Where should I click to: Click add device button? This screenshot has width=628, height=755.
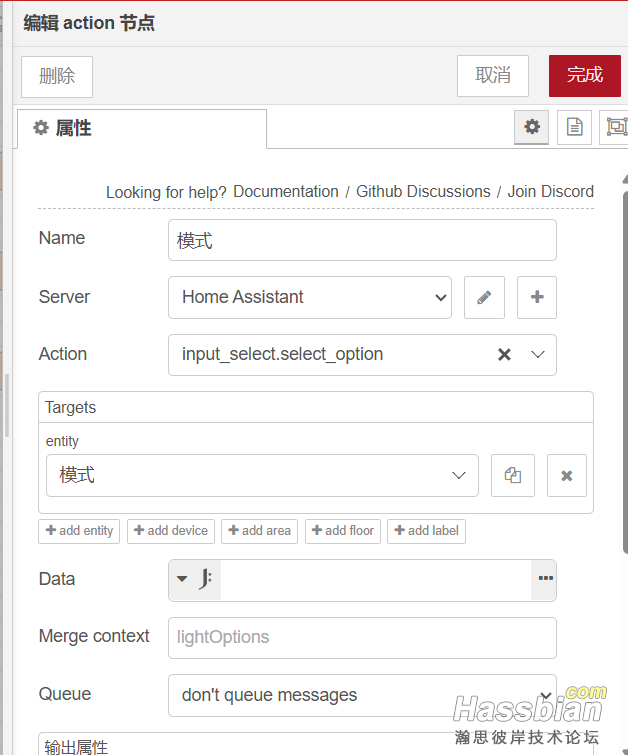point(171,531)
